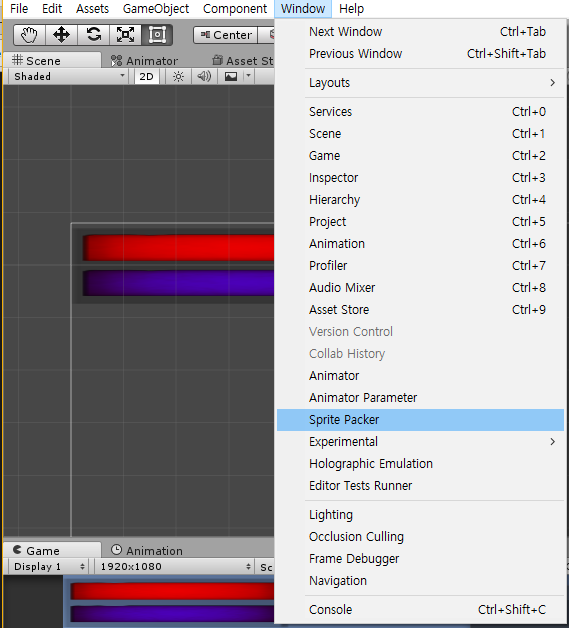Open Display 1 dropdown in Game view

[48, 566]
